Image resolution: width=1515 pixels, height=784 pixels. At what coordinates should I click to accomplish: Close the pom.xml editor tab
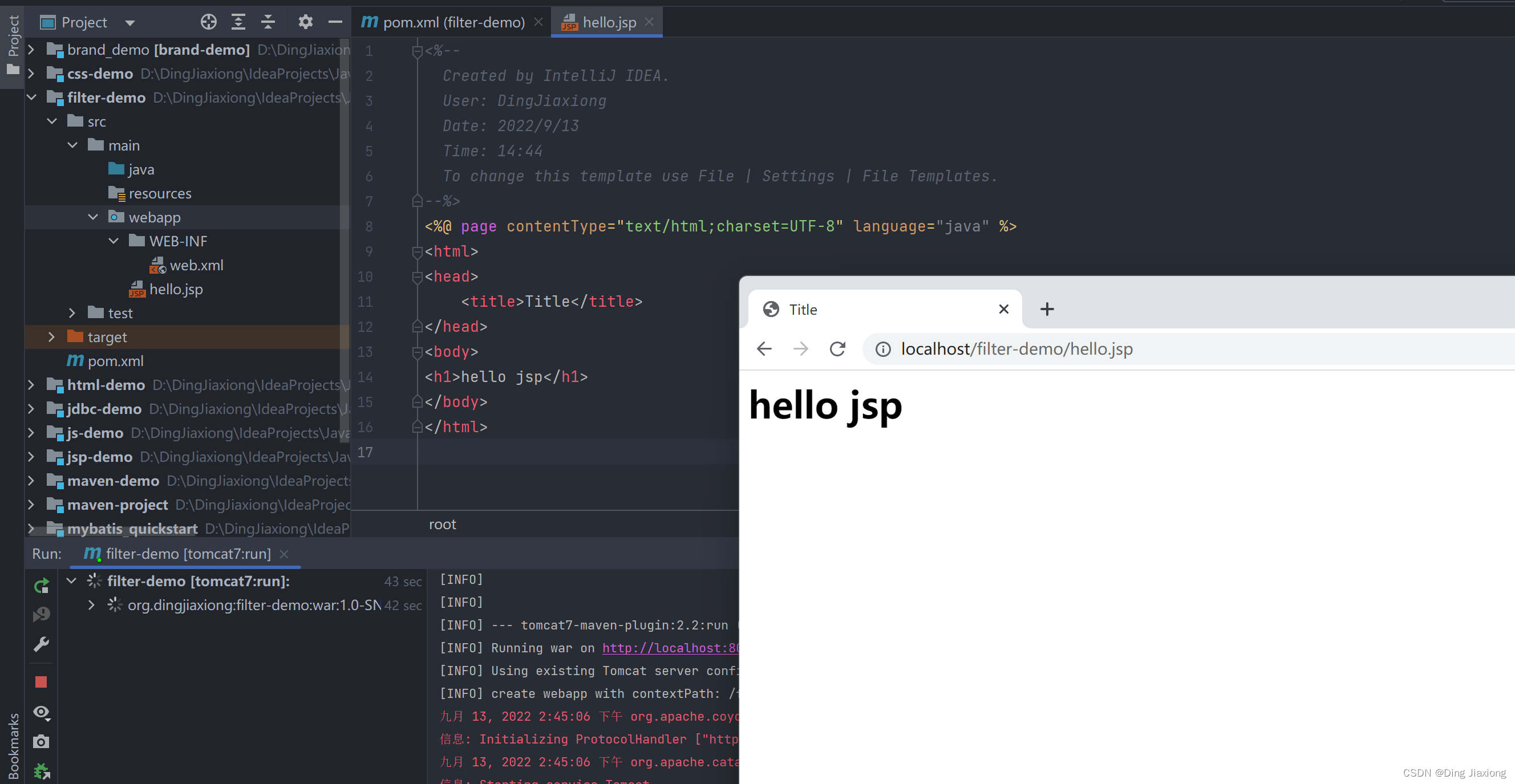click(538, 22)
